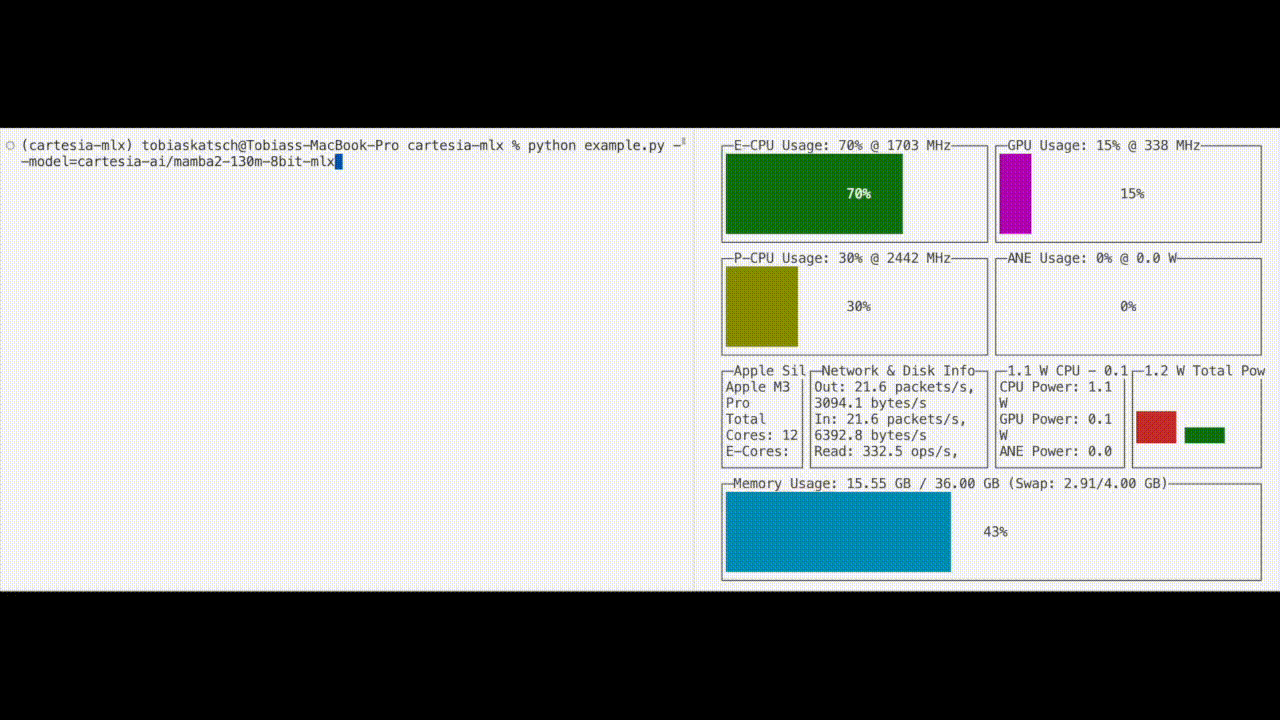Click the 'P-CPU Usage: 30% @ 2442 MHz' title
The image size is (1280, 720).
(x=842, y=258)
